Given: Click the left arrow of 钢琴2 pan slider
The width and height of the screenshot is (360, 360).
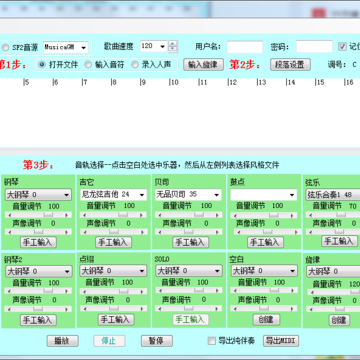Looking at the screenshot, I should 10,309.
